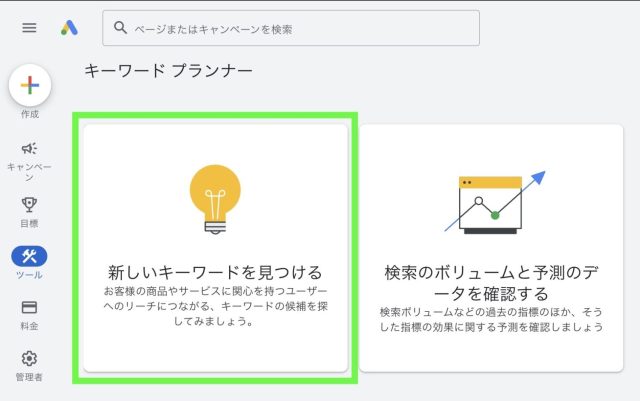Open 目標 trophy icon in sidebar

29,204
